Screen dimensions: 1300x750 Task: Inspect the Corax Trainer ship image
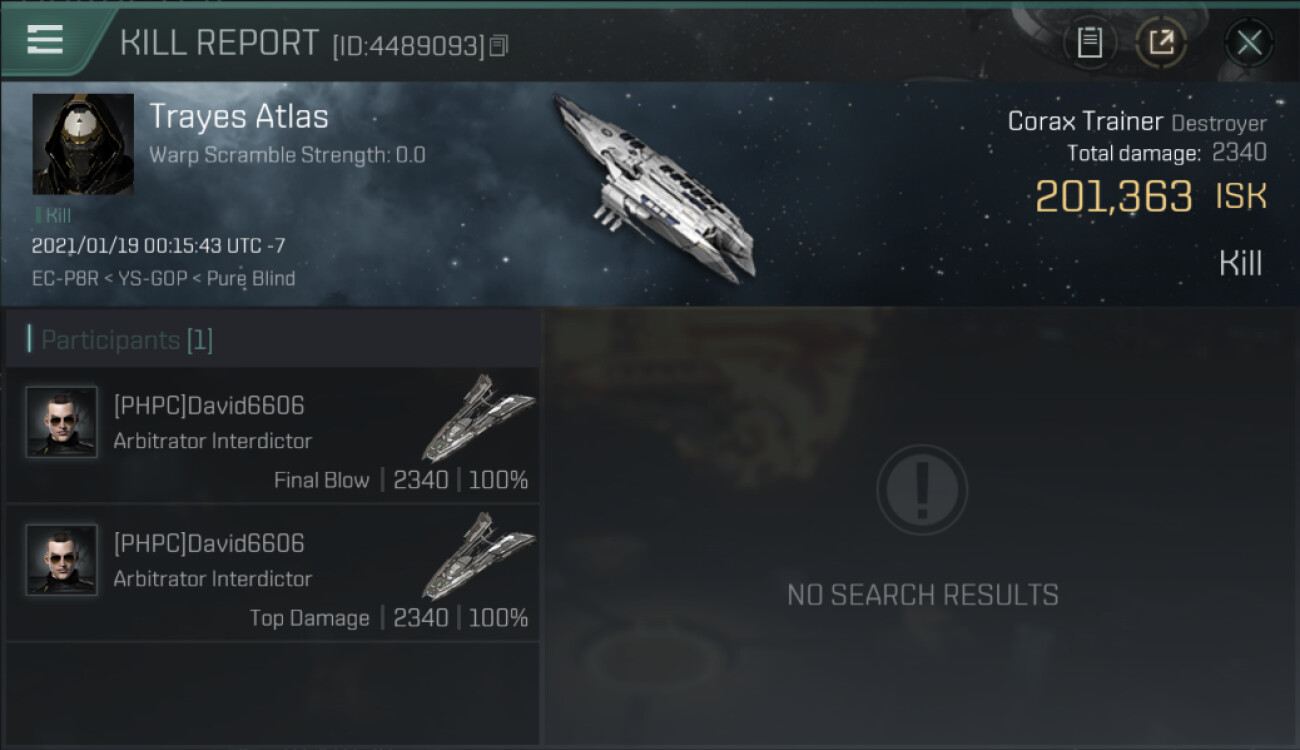656,187
